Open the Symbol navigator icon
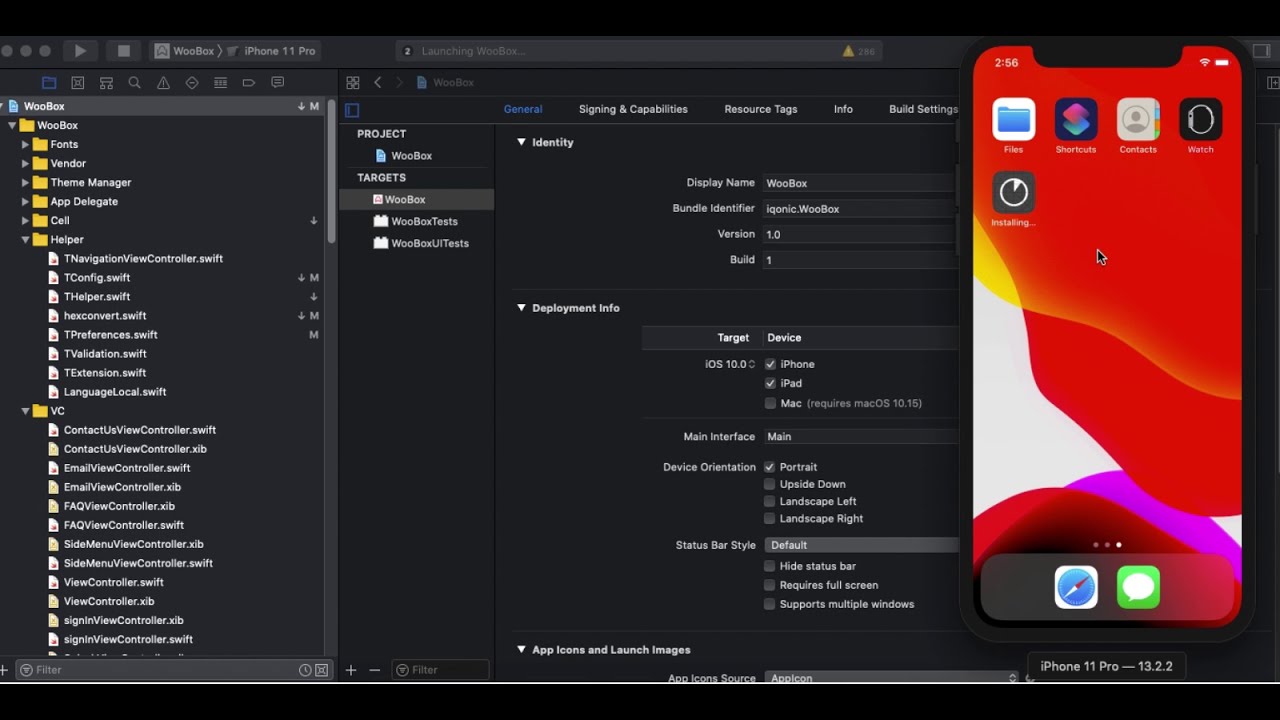The height and width of the screenshot is (720, 1280). tap(106, 83)
